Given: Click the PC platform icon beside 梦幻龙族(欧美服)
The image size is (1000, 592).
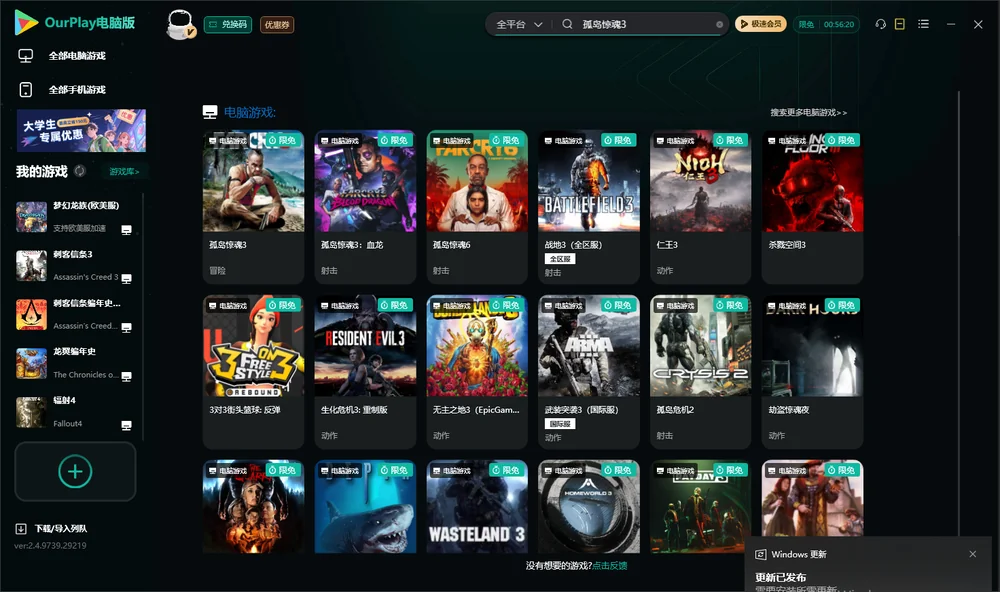Looking at the screenshot, I should pyautogui.click(x=126, y=230).
